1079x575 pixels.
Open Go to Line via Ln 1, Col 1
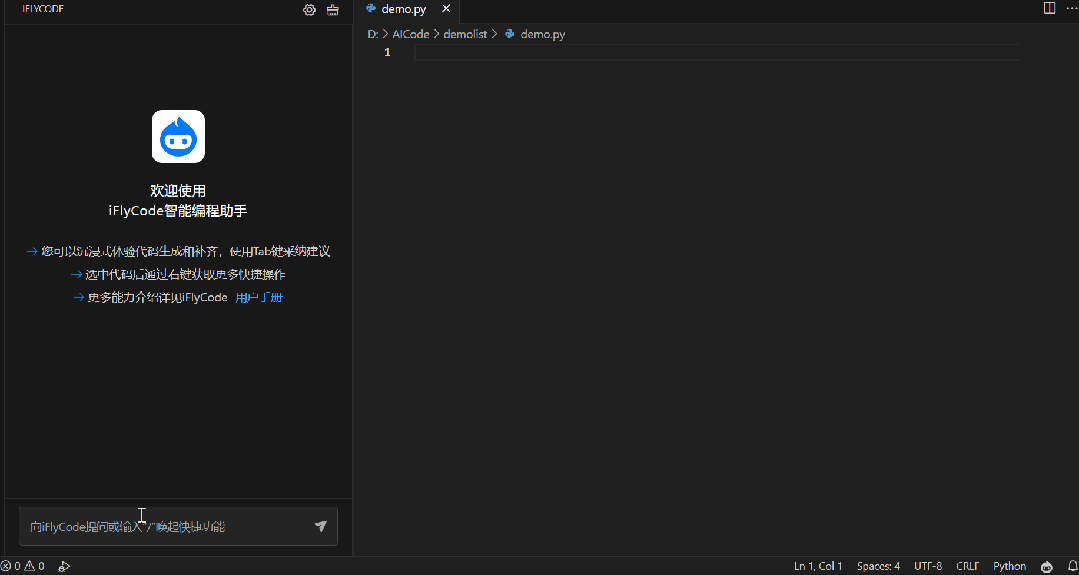[818, 566]
